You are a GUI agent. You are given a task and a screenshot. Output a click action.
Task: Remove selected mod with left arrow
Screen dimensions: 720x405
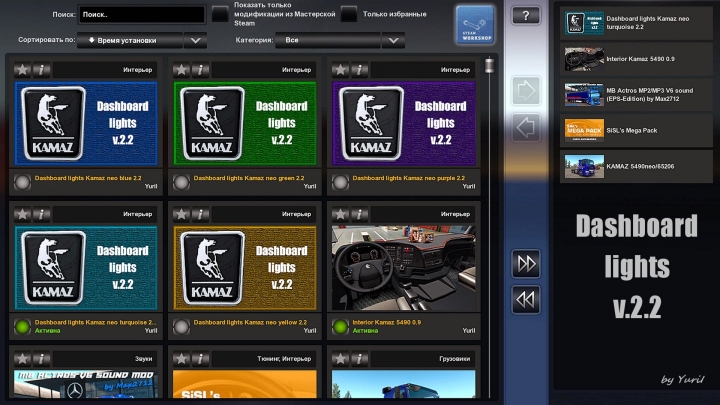[526, 128]
